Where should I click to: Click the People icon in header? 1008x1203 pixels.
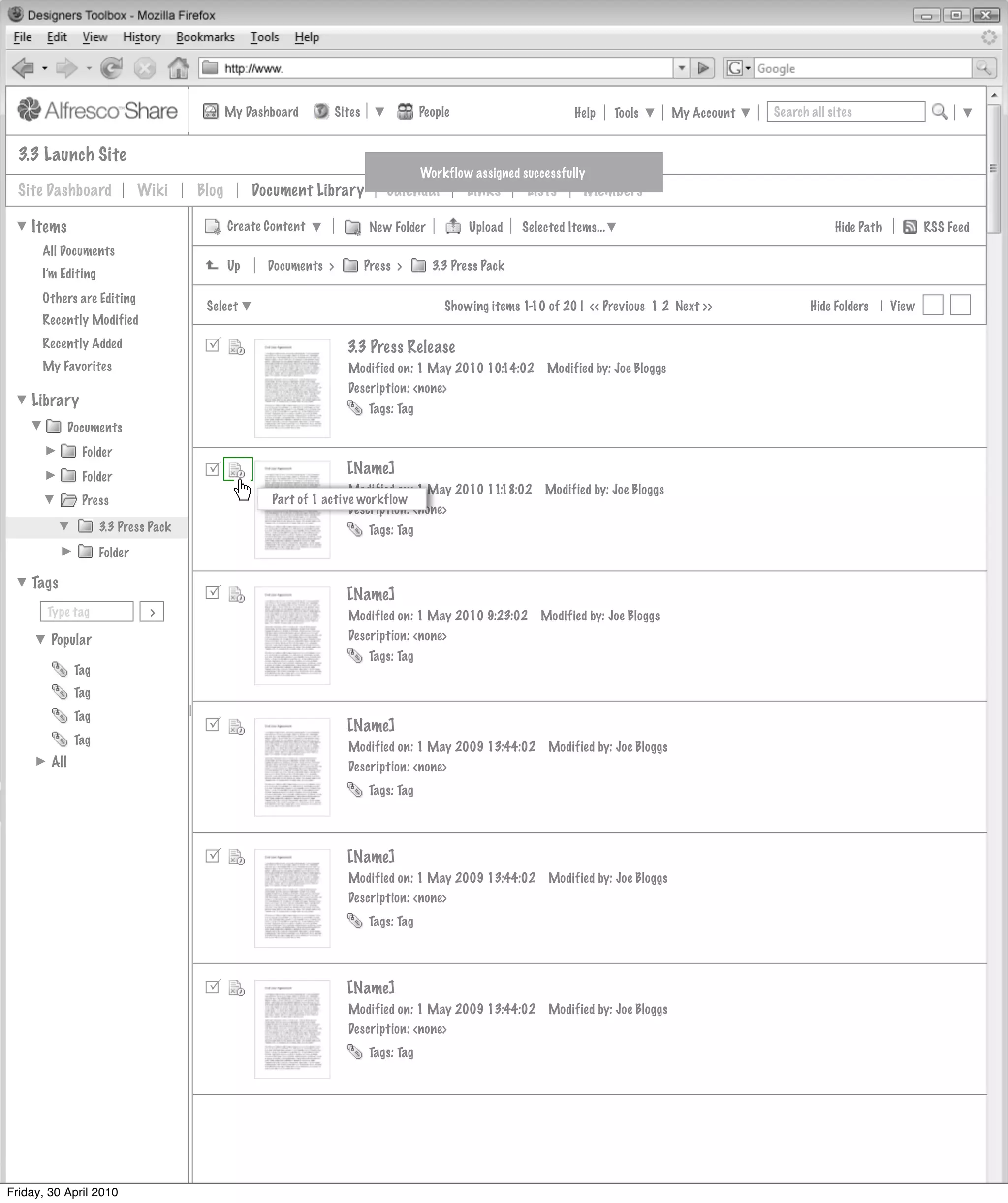click(x=405, y=112)
